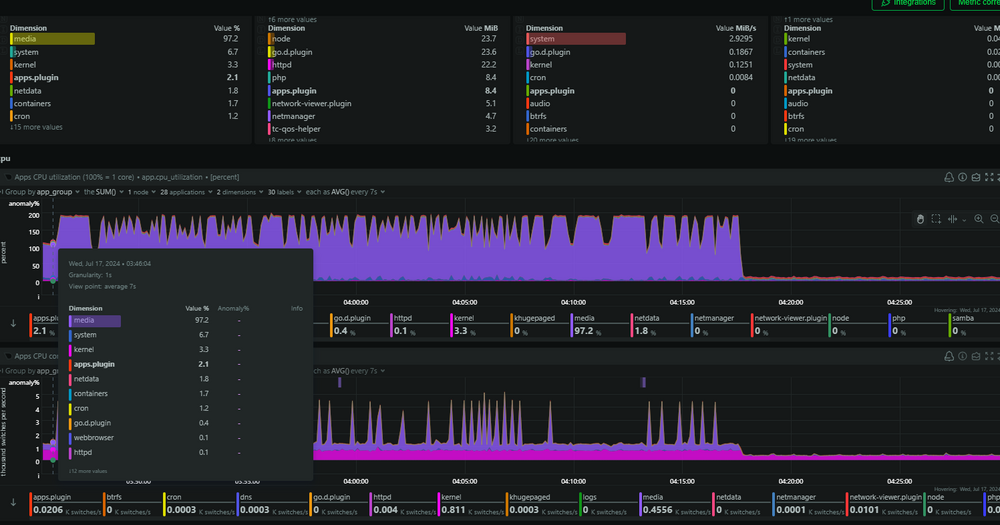The height and width of the screenshot is (525, 1000).
Task: Click the zoom out magnifier on CPU chart
Action: pyautogui.click(x=994, y=219)
